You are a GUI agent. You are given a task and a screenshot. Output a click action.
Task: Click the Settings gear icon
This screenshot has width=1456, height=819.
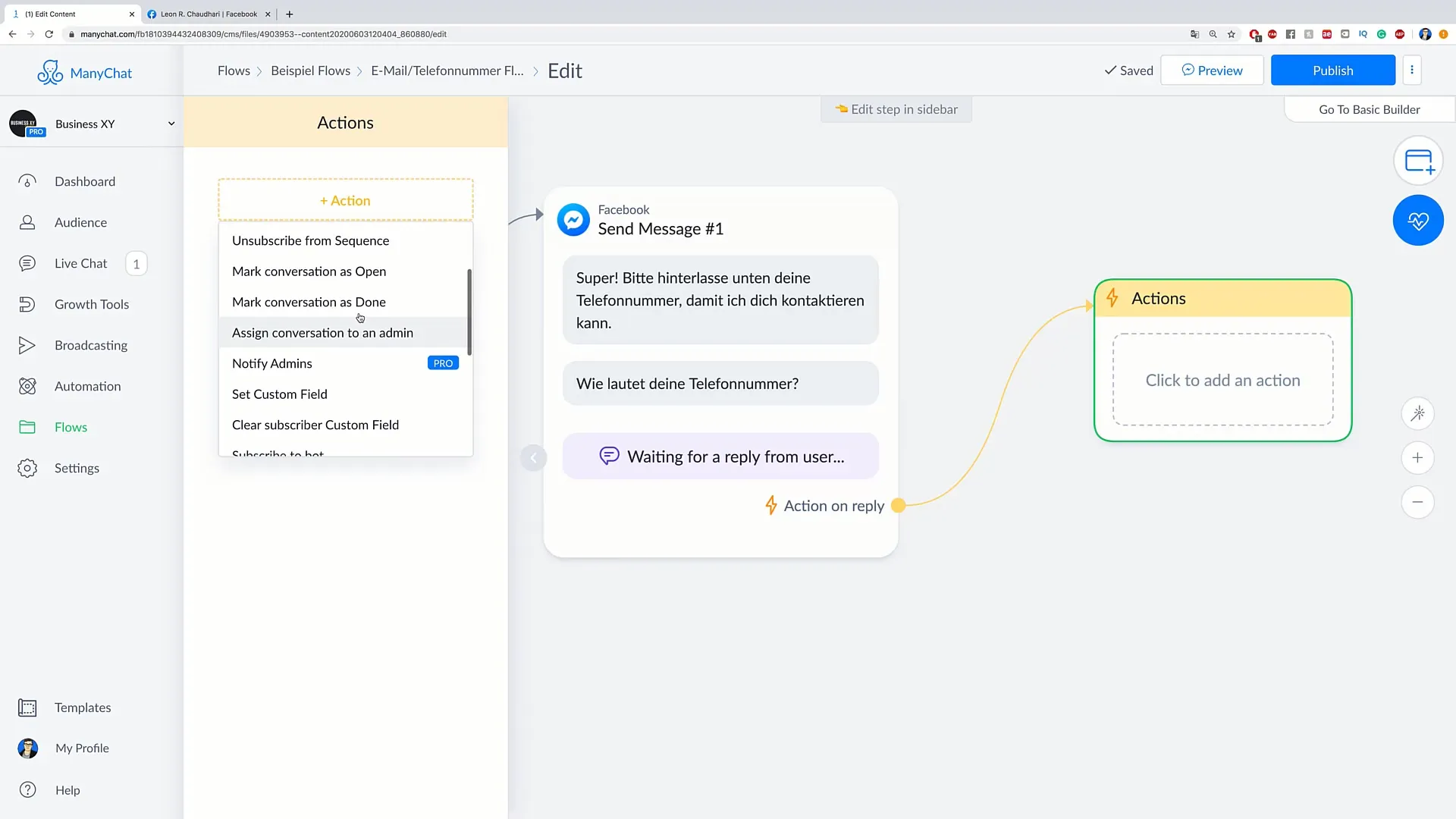coord(27,467)
